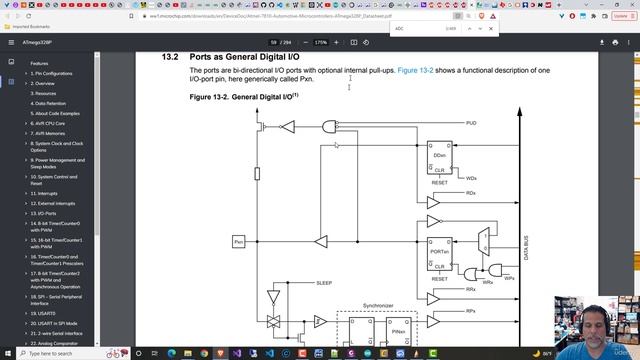Viewport: 640px width, 360px height.
Task: Go to 13. I/O-Ports section
Action: (x=43, y=213)
